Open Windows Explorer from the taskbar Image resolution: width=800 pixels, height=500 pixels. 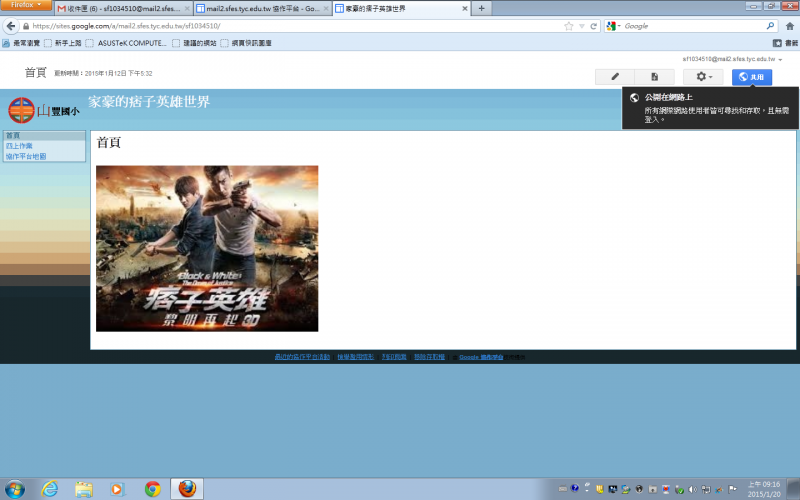pos(84,489)
